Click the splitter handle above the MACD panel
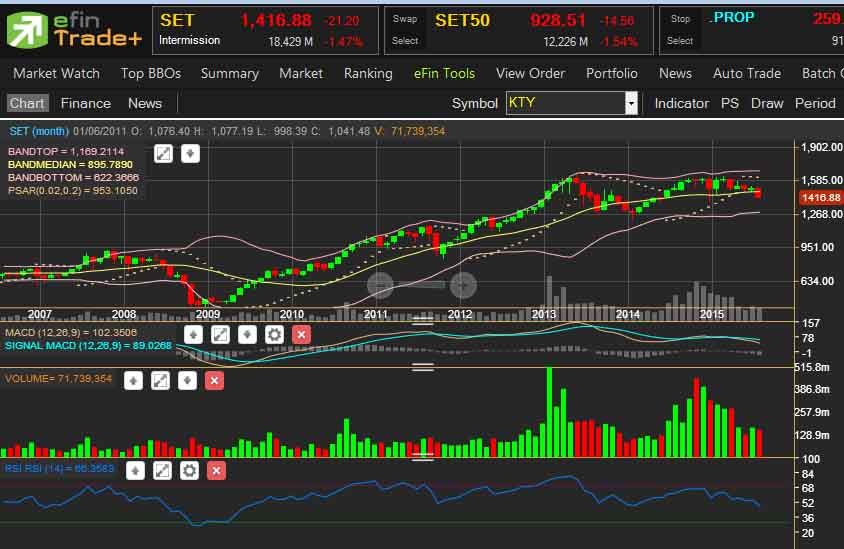The height and width of the screenshot is (549, 844). tap(423, 321)
